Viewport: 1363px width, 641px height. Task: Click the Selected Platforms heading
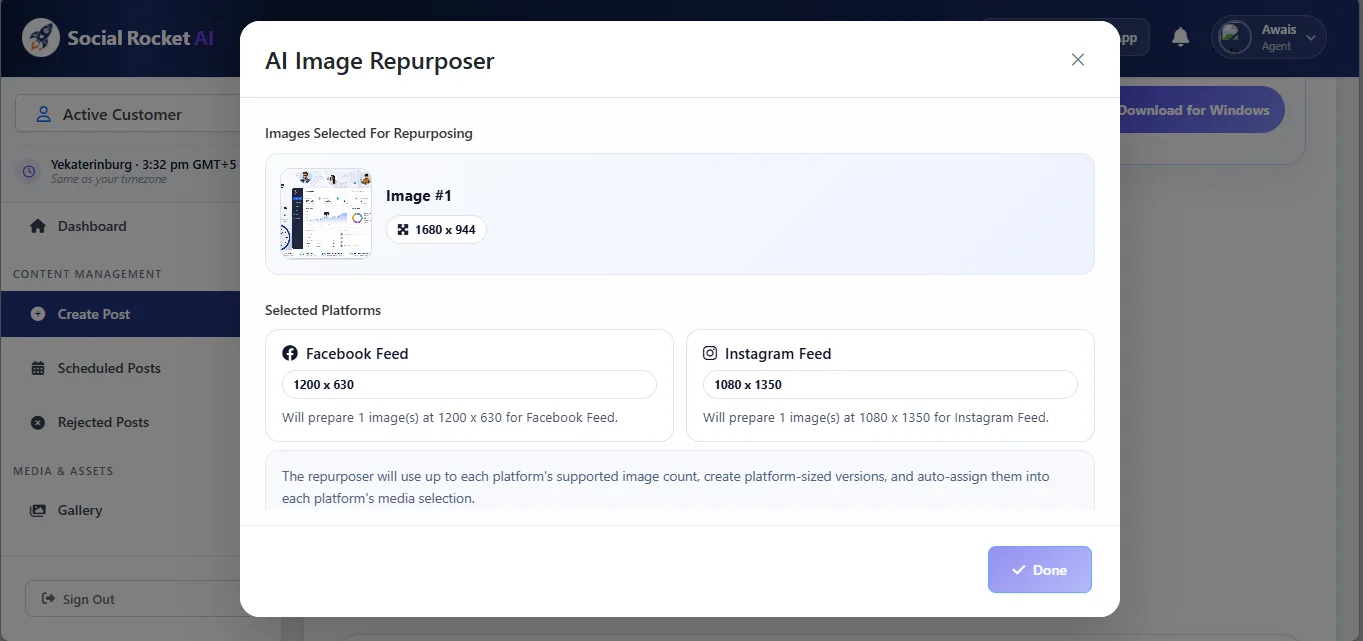coord(323,310)
